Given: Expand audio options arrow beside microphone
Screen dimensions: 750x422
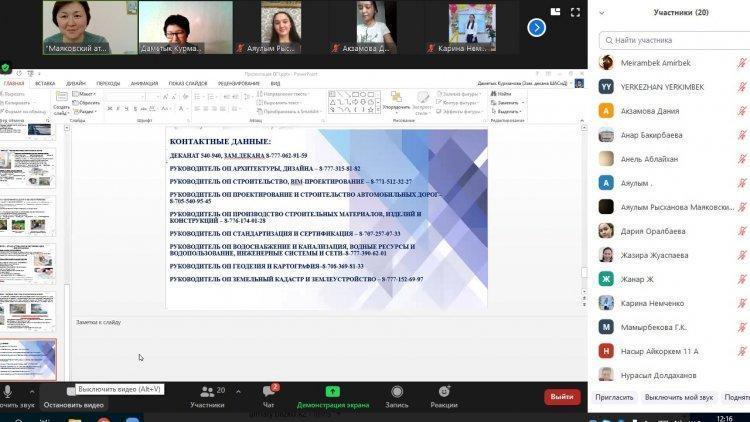Looking at the screenshot, I should pos(31,392).
